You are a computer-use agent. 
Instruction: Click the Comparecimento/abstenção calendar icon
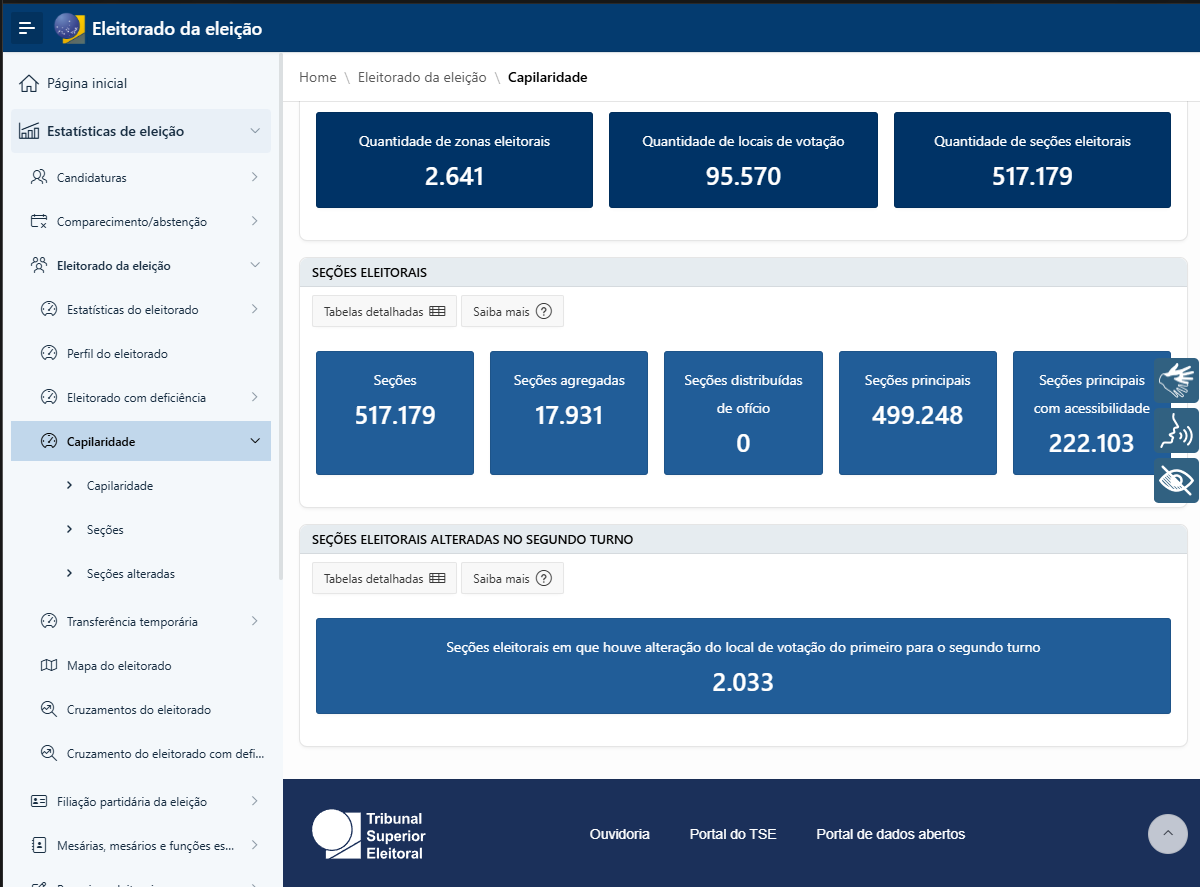[39, 221]
